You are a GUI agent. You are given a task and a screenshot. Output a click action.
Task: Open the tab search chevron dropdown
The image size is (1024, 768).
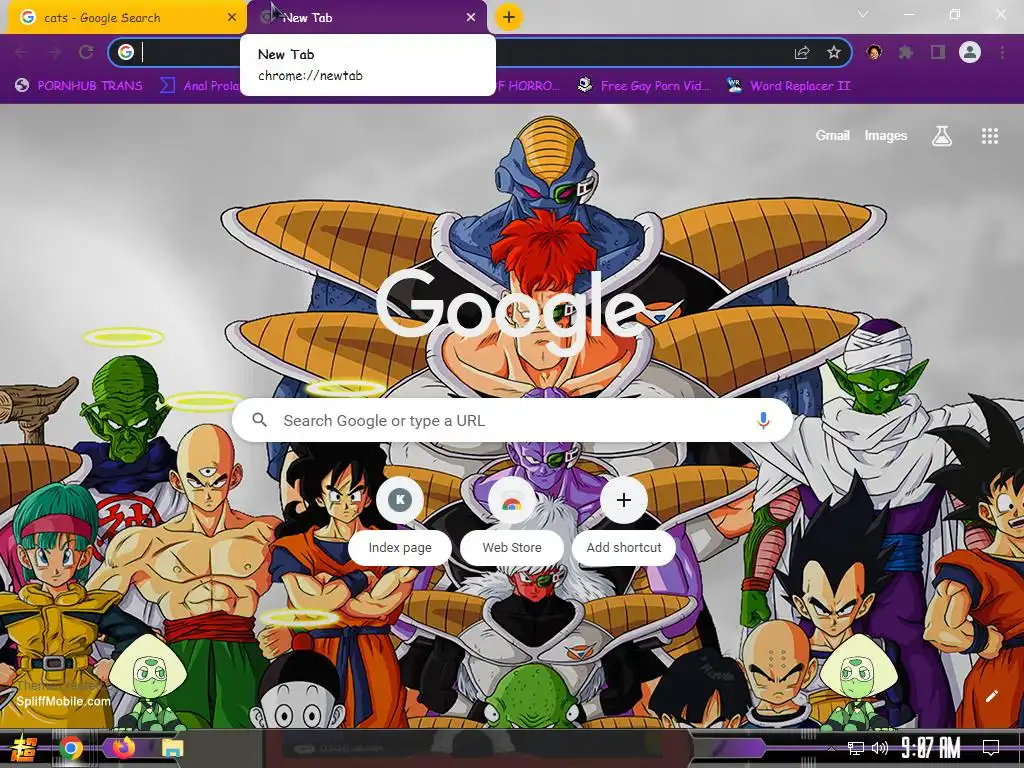tap(863, 14)
